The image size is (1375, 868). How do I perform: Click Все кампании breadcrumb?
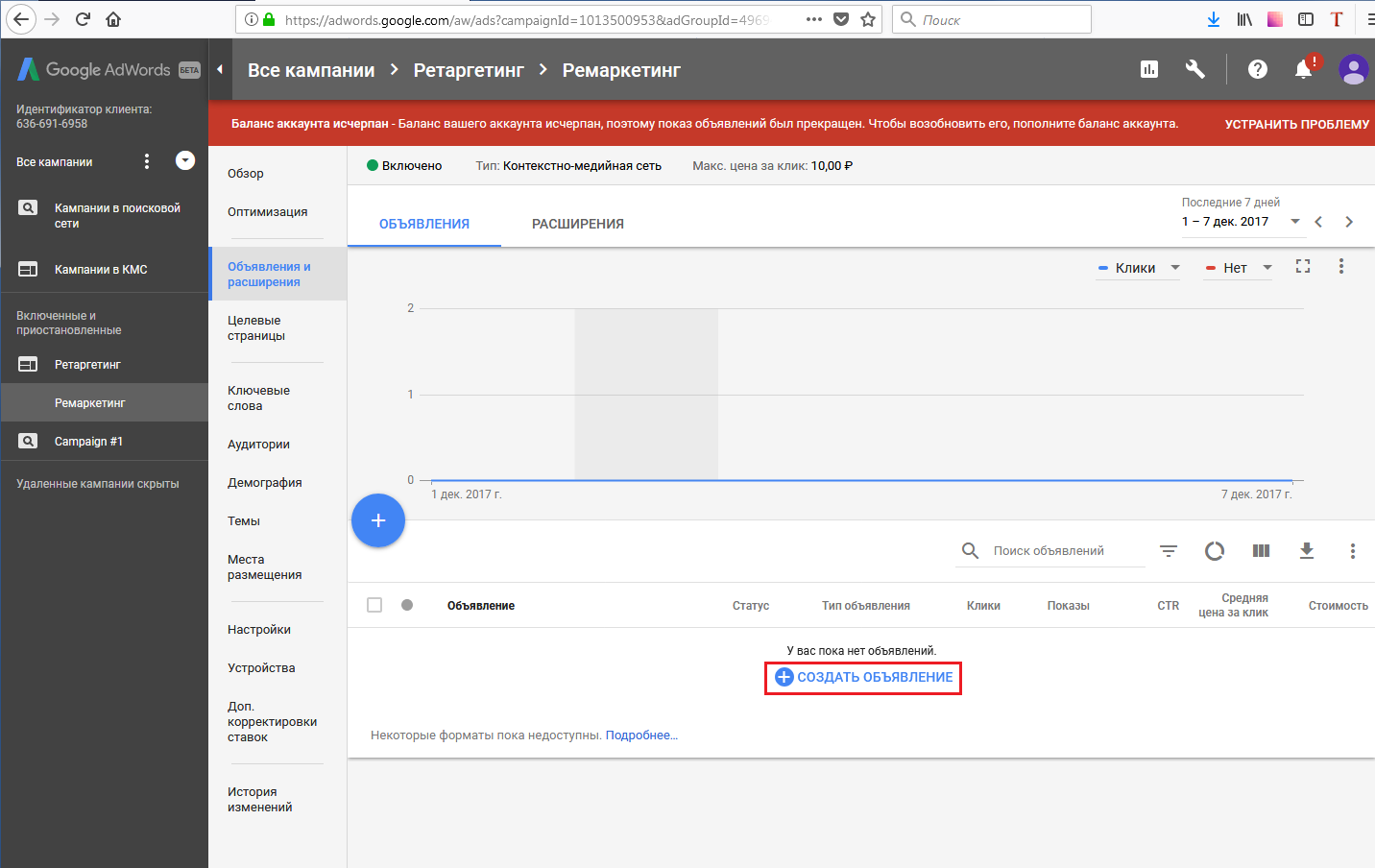(311, 70)
